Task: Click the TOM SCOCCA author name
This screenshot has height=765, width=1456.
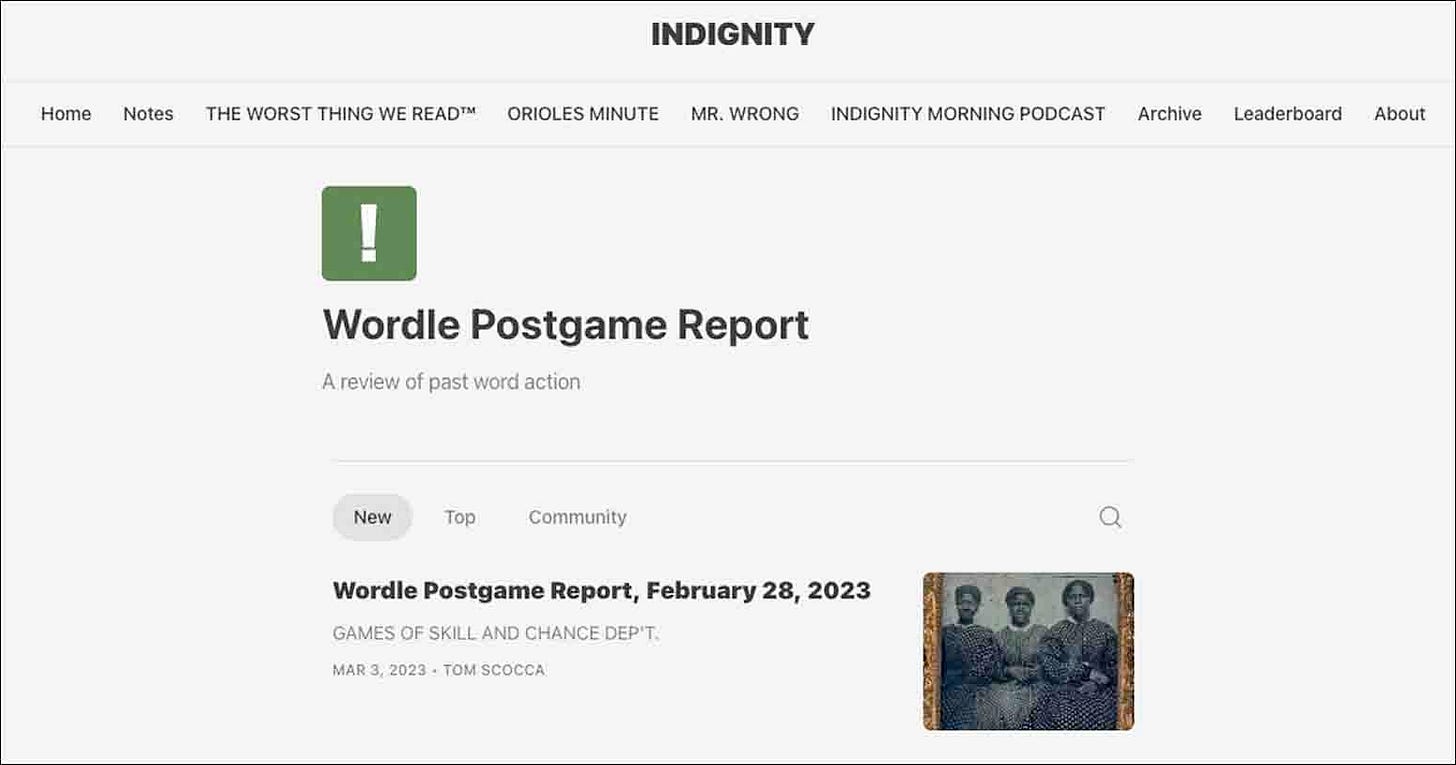Action: click(494, 670)
